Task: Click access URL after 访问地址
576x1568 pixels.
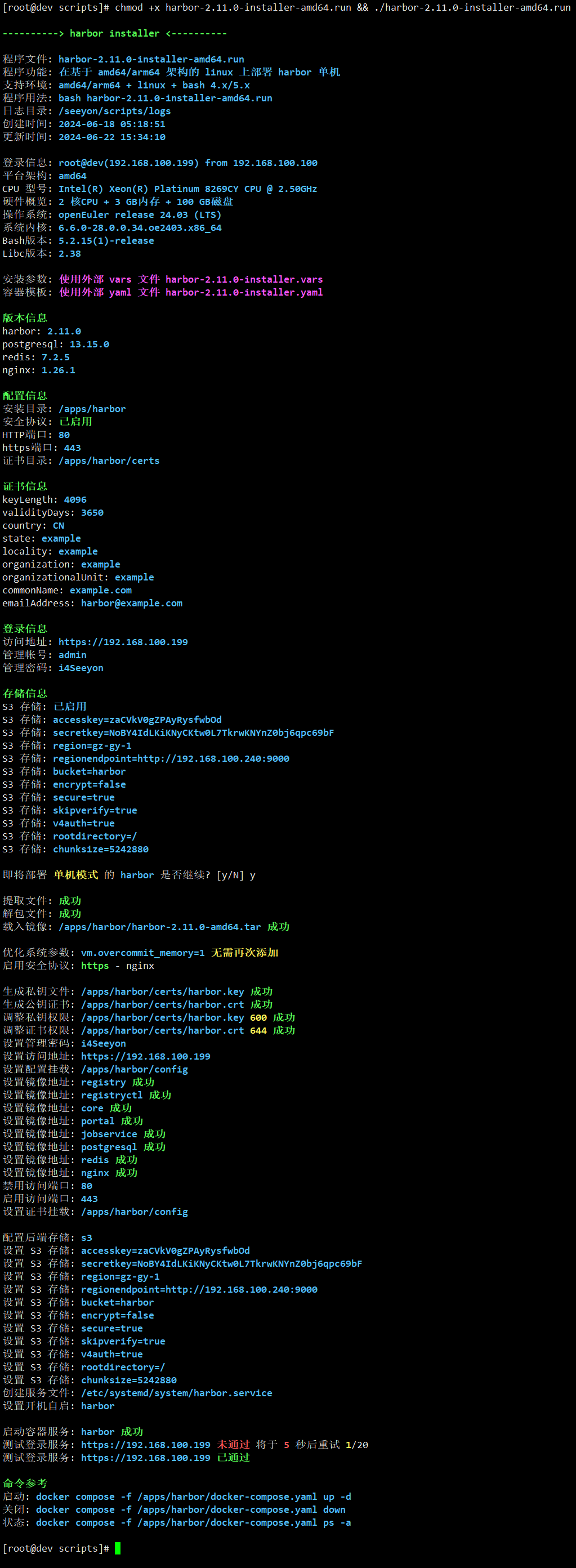Action: tap(123, 642)
